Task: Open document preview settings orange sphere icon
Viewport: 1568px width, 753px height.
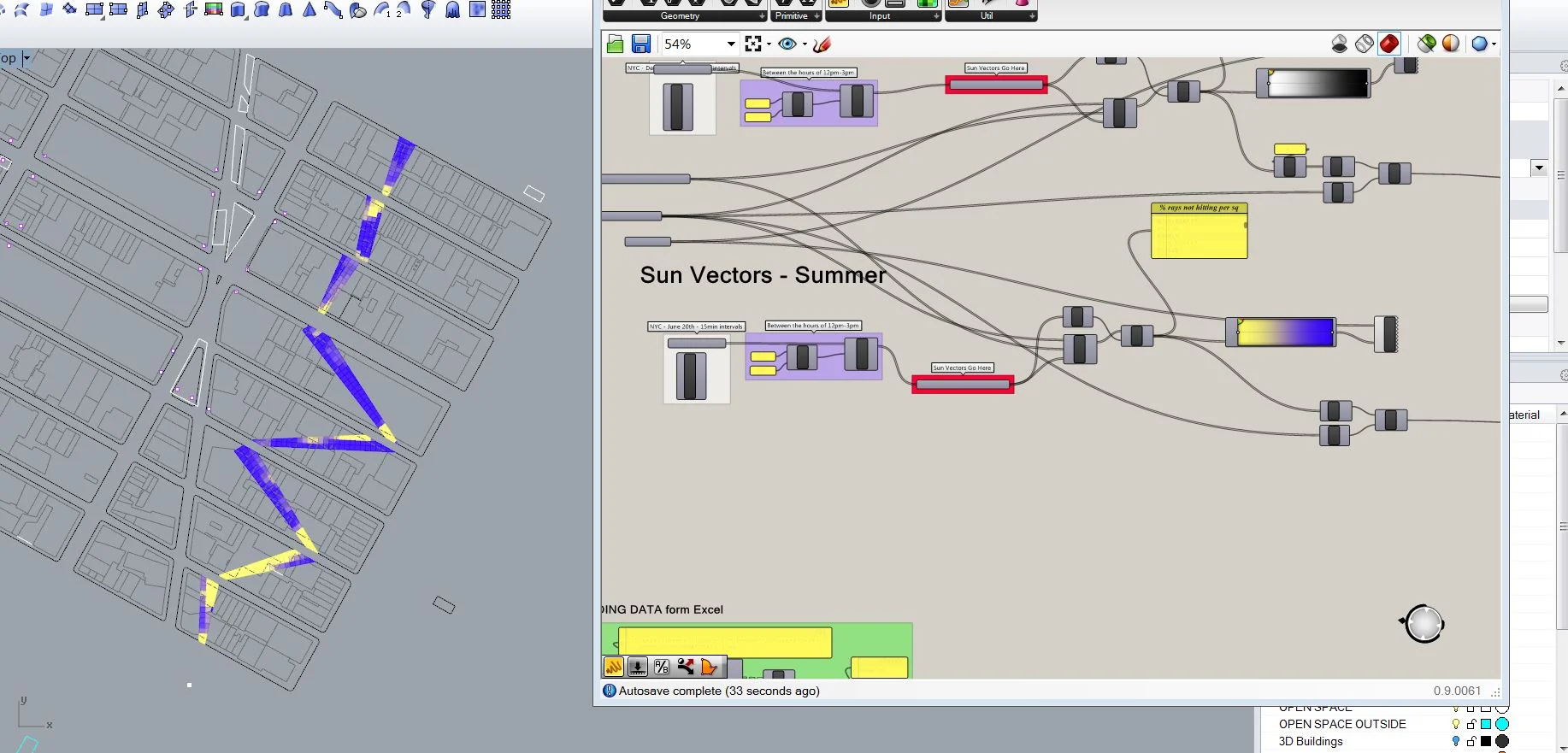Action: [x=1451, y=44]
